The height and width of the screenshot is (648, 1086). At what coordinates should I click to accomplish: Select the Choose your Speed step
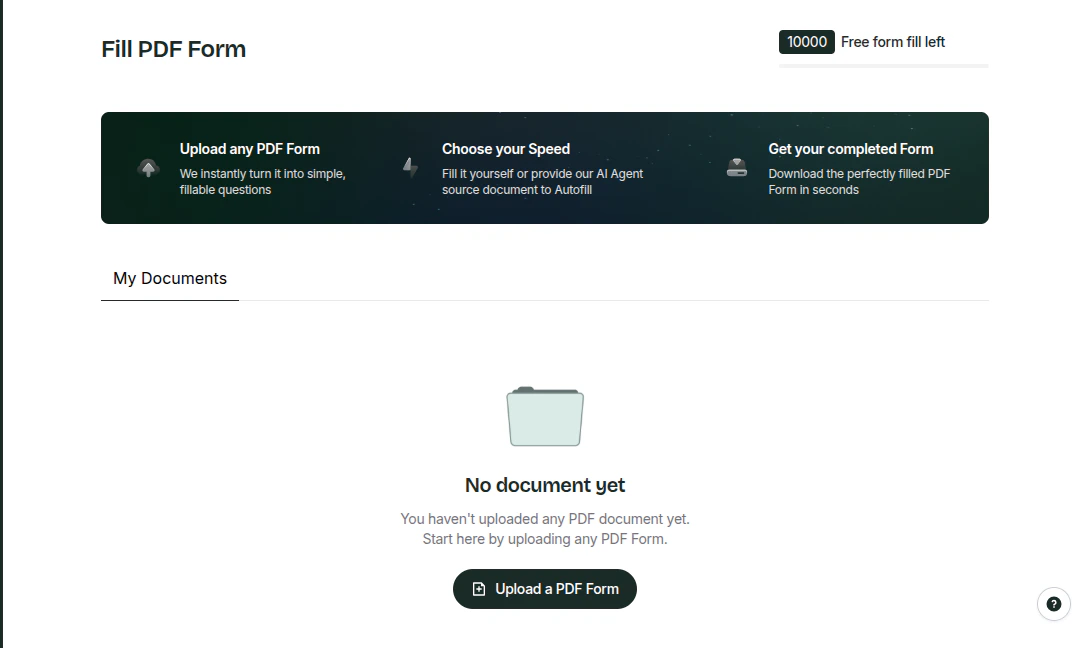[506, 148]
